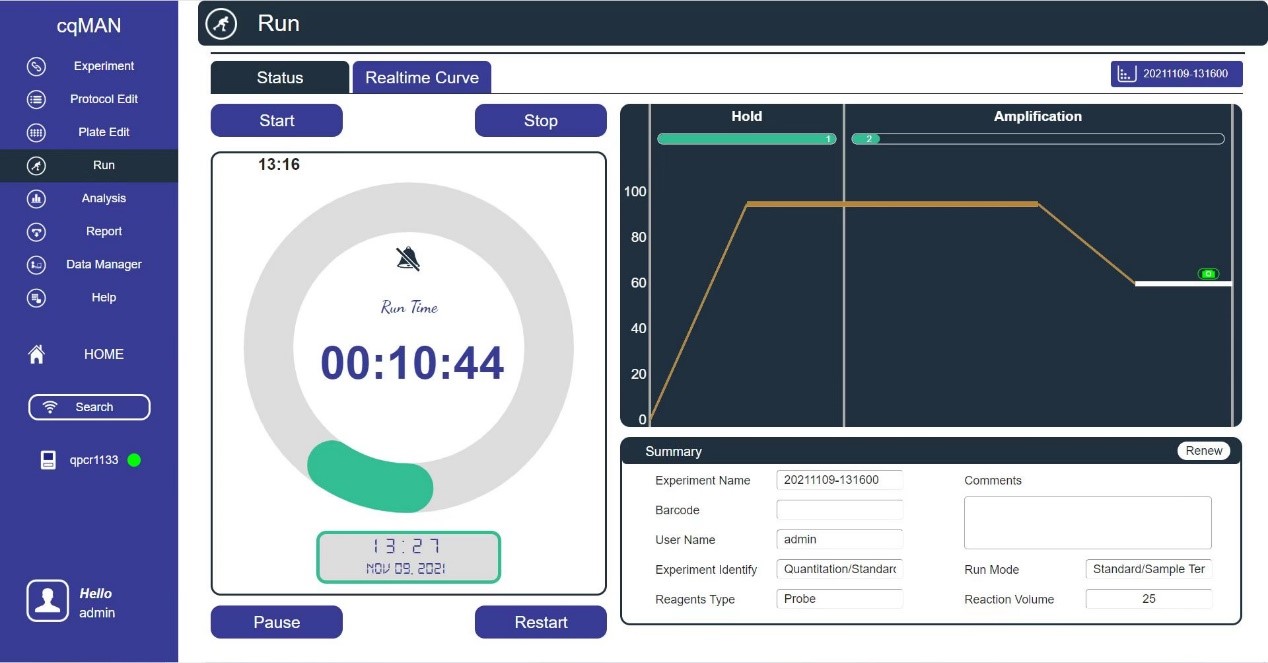The height and width of the screenshot is (663, 1268).
Task: Click the Plate Edit grid icon
Action: pos(36,132)
